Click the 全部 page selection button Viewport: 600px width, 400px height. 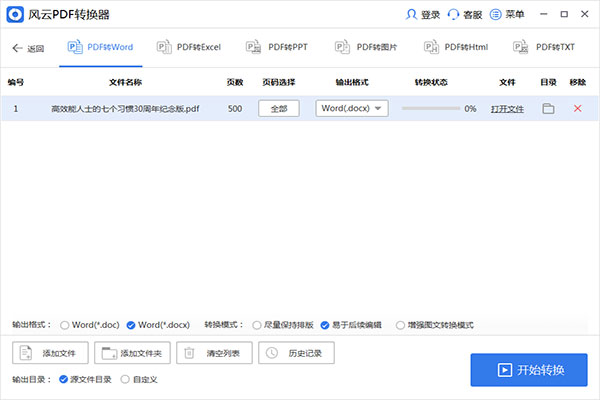coord(279,109)
